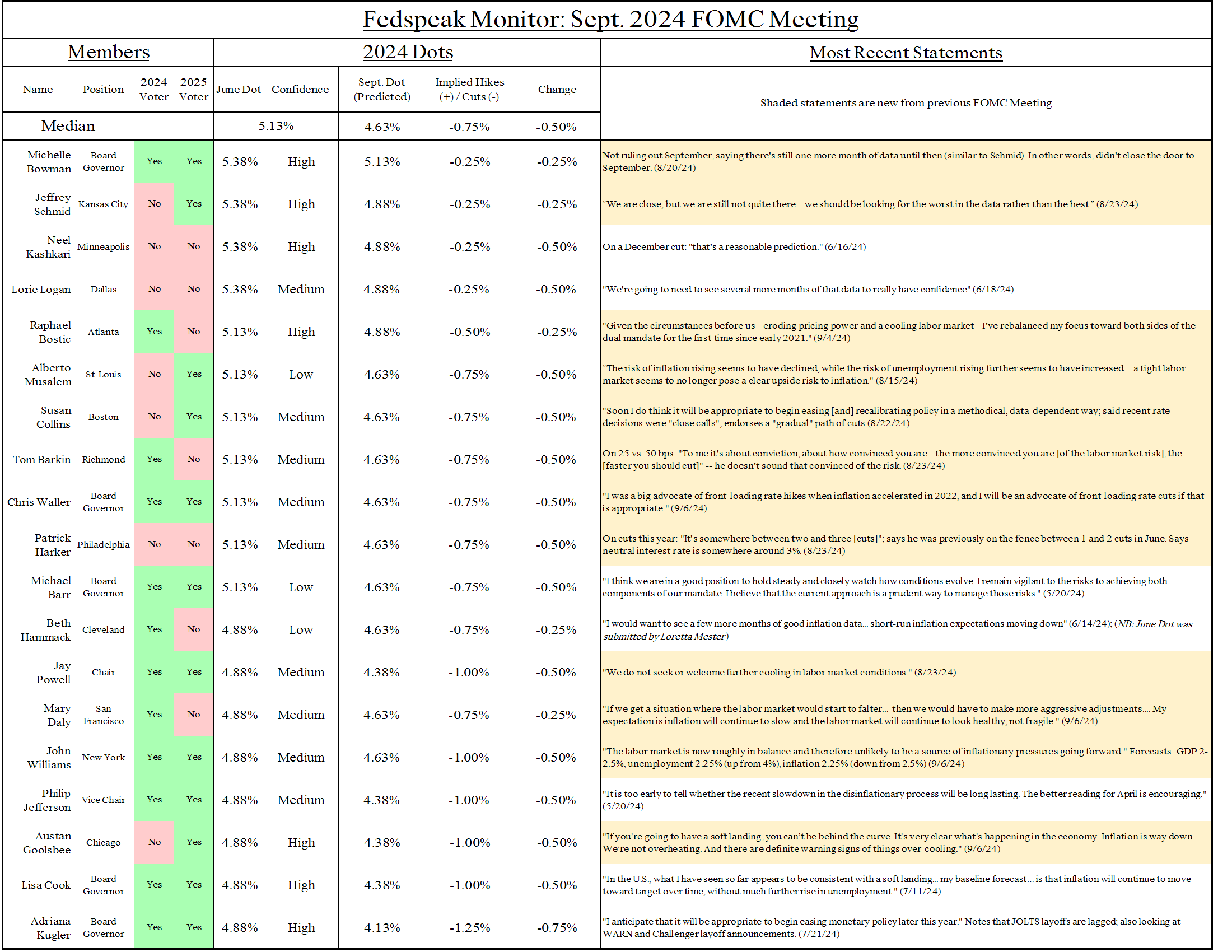Image resolution: width=1232 pixels, height=952 pixels.
Task: Click the Confidence column header
Action: 300,90
